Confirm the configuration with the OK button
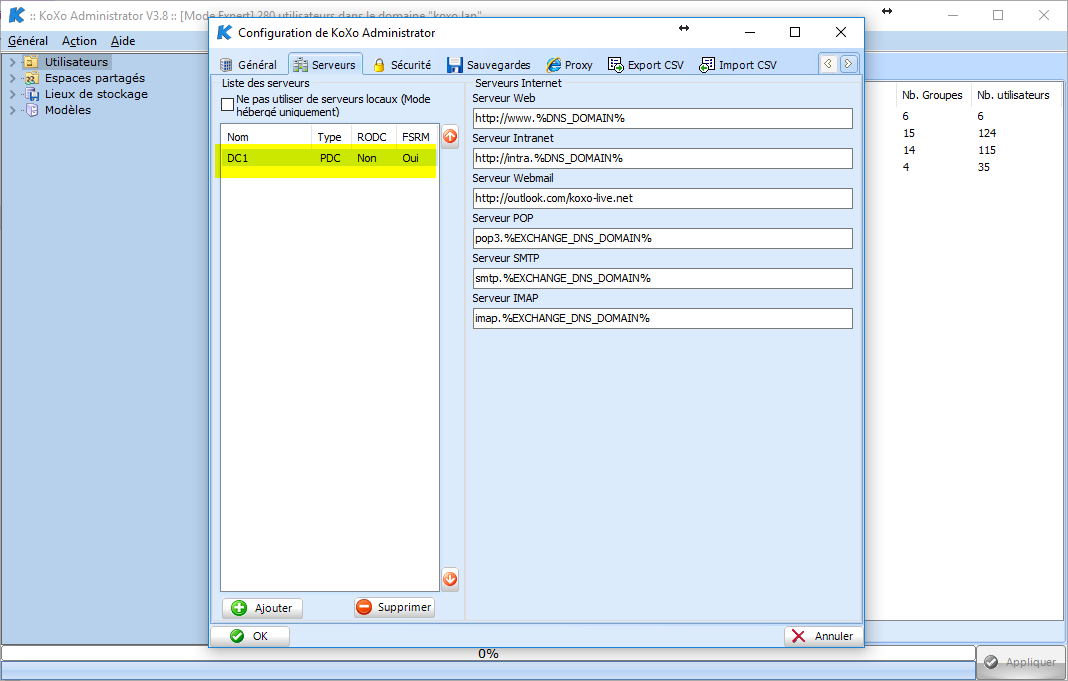 tap(250, 636)
